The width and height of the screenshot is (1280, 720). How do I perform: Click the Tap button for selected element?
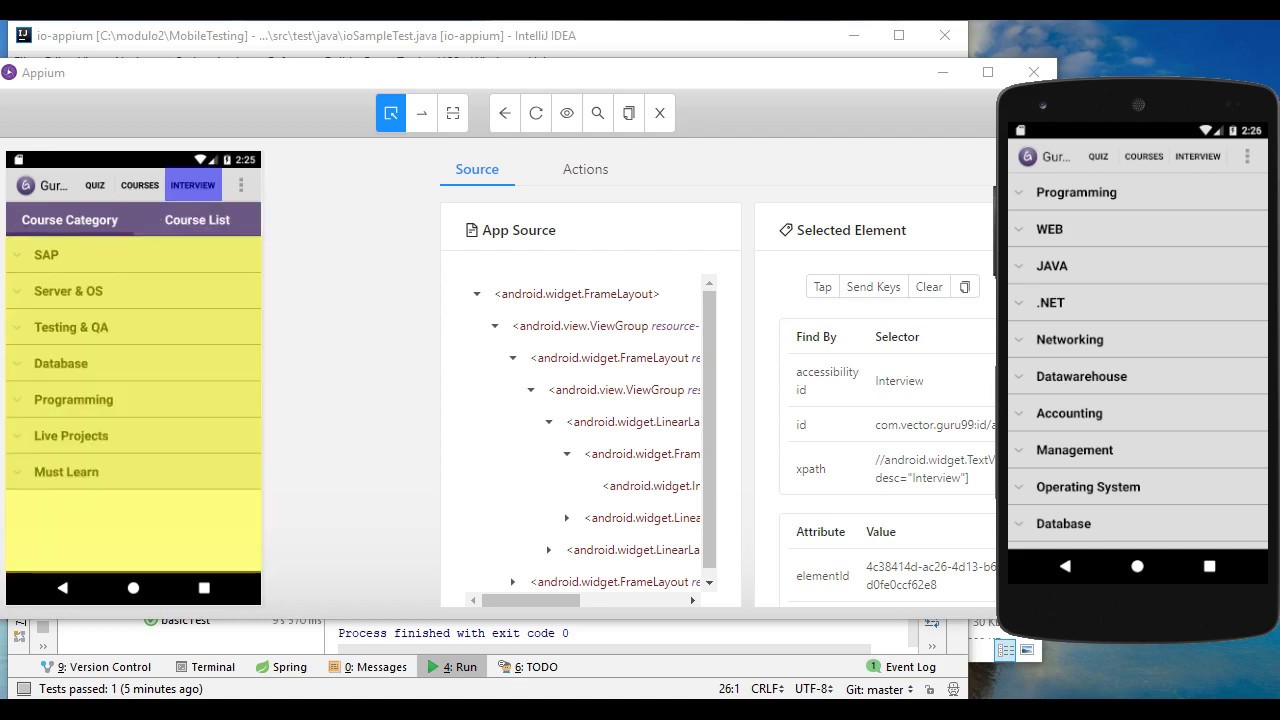tap(822, 287)
